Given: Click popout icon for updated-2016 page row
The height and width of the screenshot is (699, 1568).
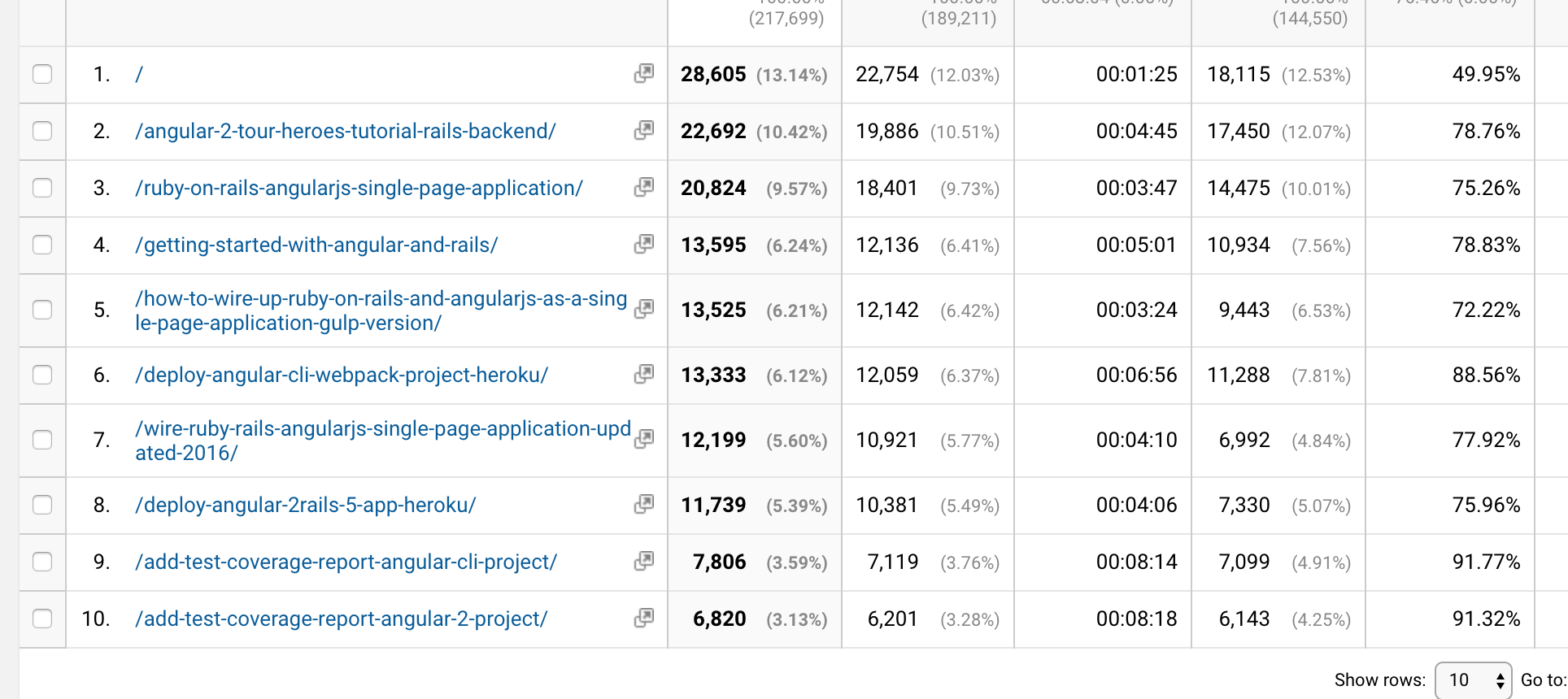Looking at the screenshot, I should pos(644,440).
